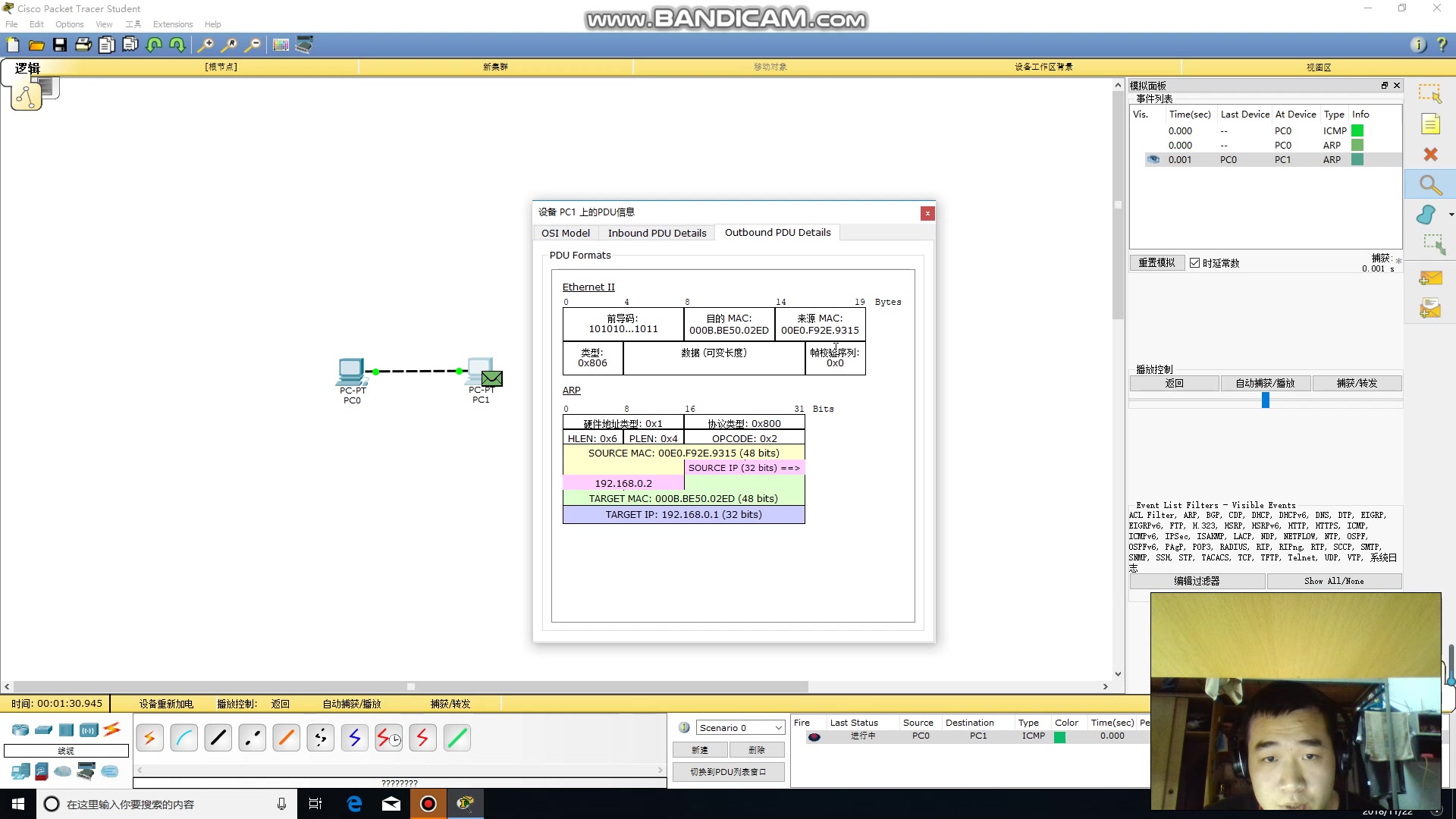Activate the red X Delete tool
Viewport: 1456px width, 819px height.
point(1430,155)
